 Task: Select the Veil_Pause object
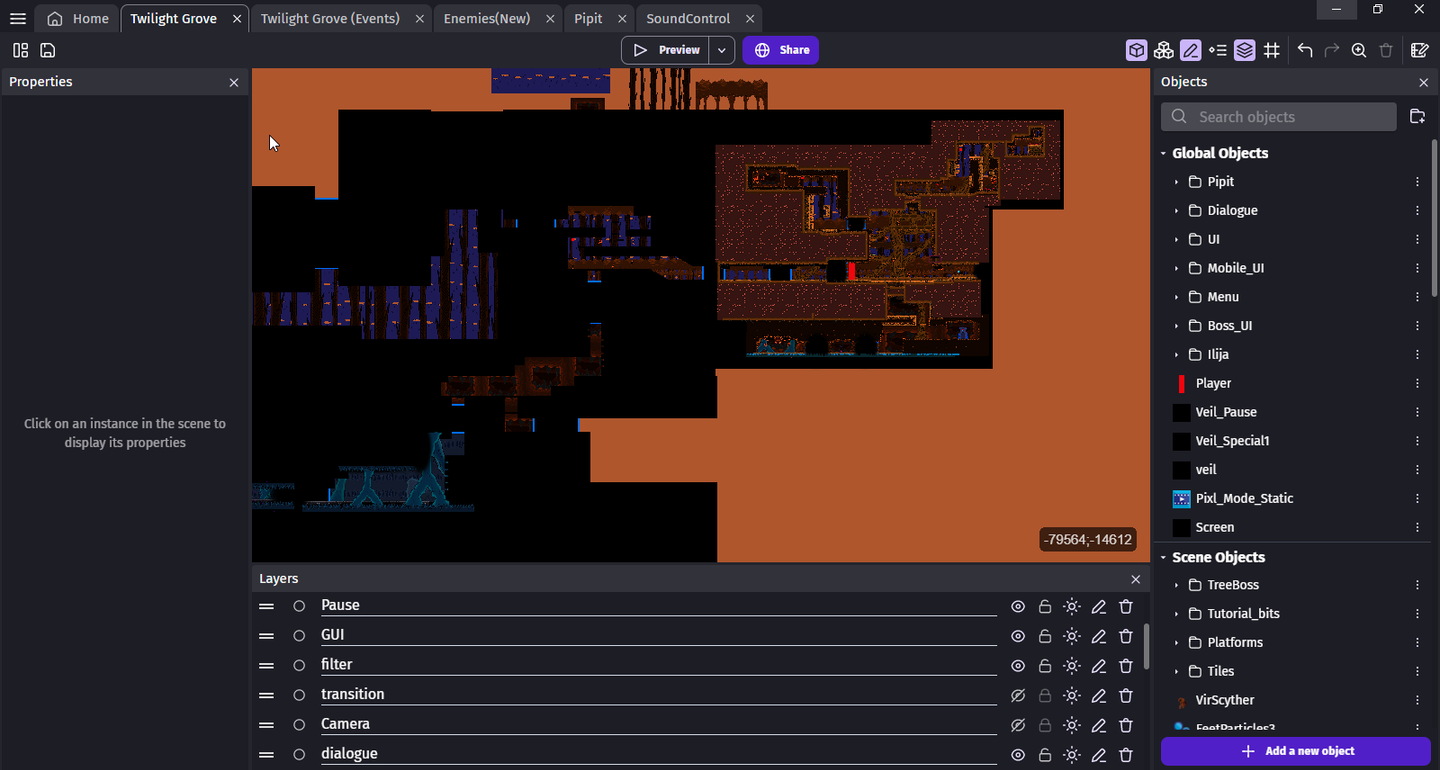pyautogui.click(x=1226, y=412)
